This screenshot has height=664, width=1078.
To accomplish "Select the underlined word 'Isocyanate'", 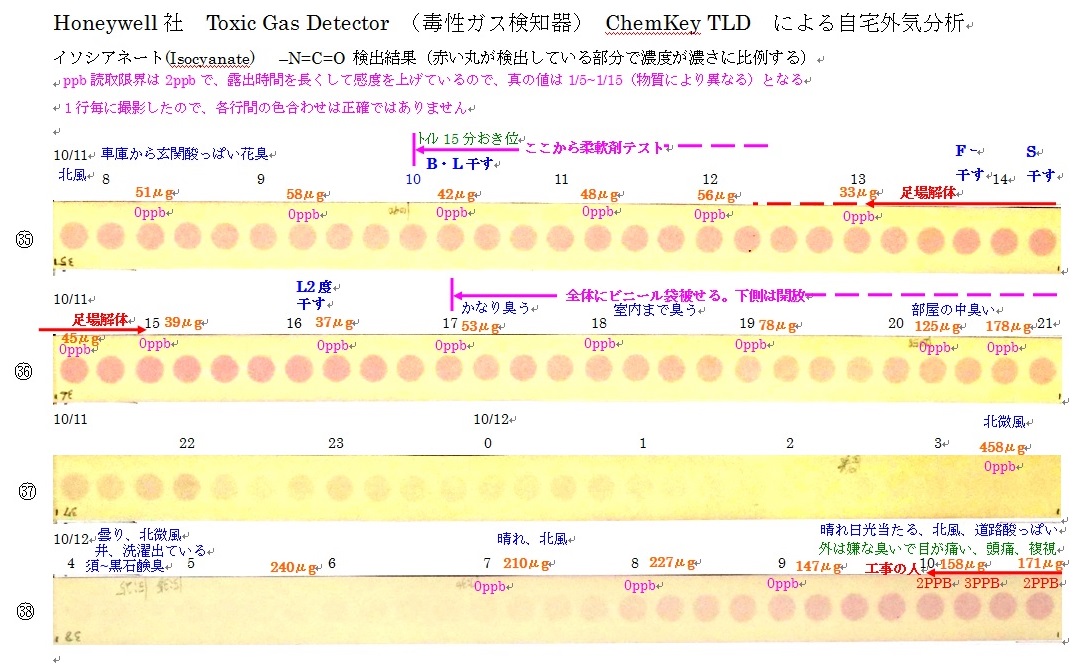I will point(210,59).
